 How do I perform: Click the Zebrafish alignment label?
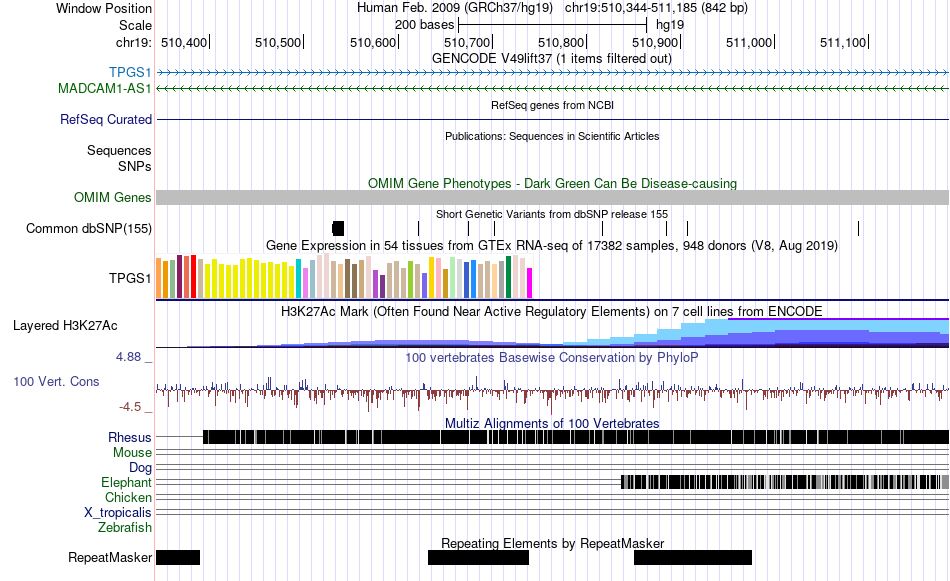[125, 527]
